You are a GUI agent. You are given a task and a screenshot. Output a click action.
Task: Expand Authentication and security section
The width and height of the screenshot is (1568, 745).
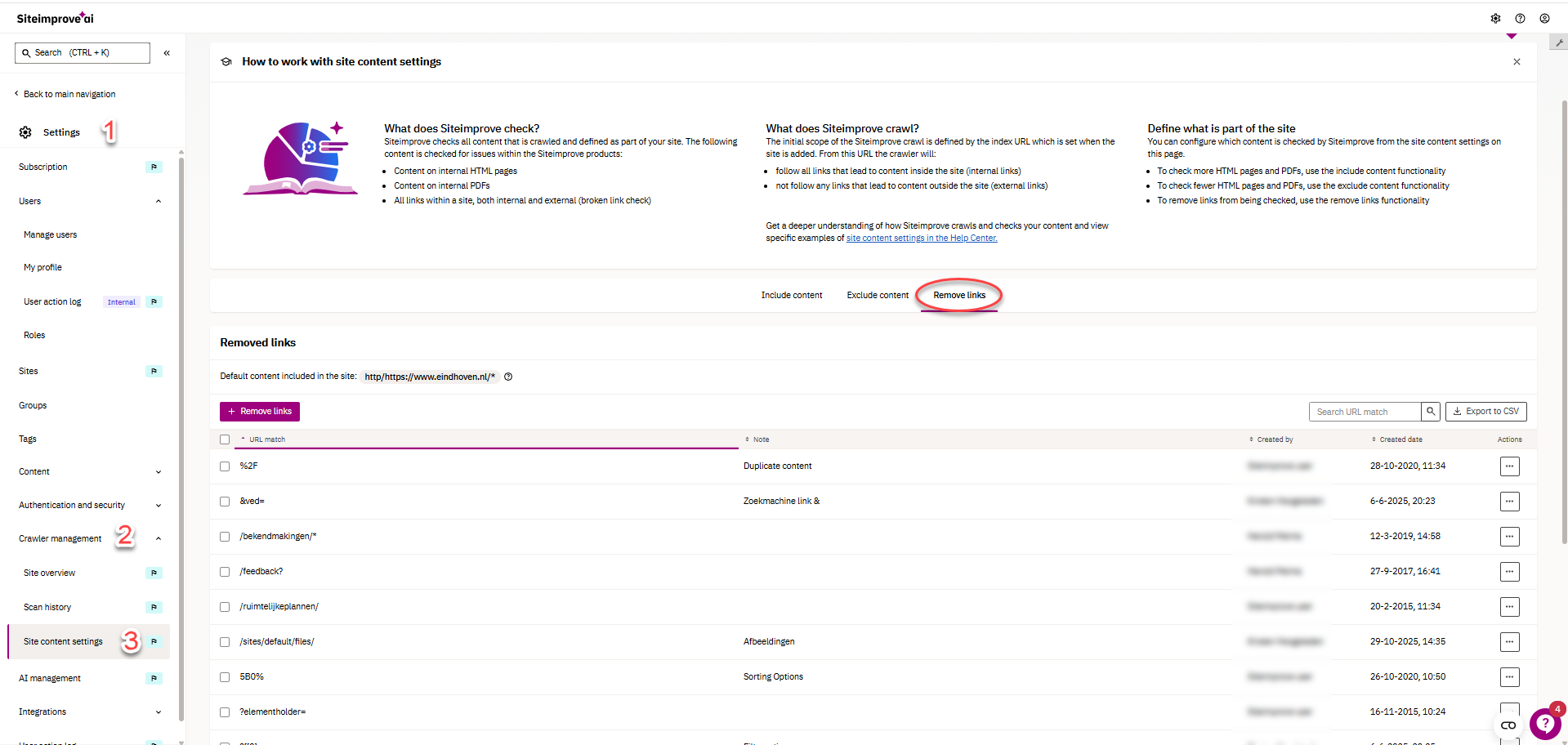click(159, 506)
